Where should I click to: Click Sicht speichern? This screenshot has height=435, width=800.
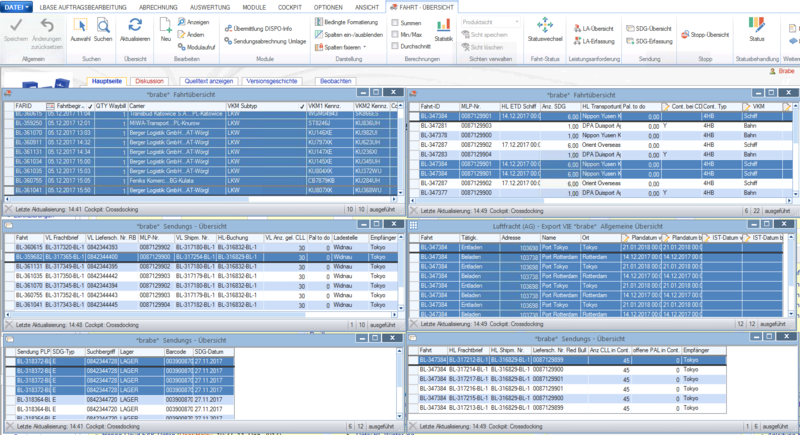[485, 35]
